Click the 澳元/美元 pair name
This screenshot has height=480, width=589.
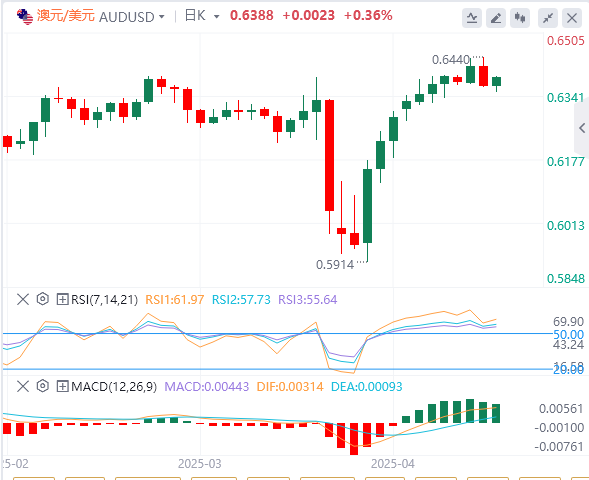pyautogui.click(x=66, y=16)
